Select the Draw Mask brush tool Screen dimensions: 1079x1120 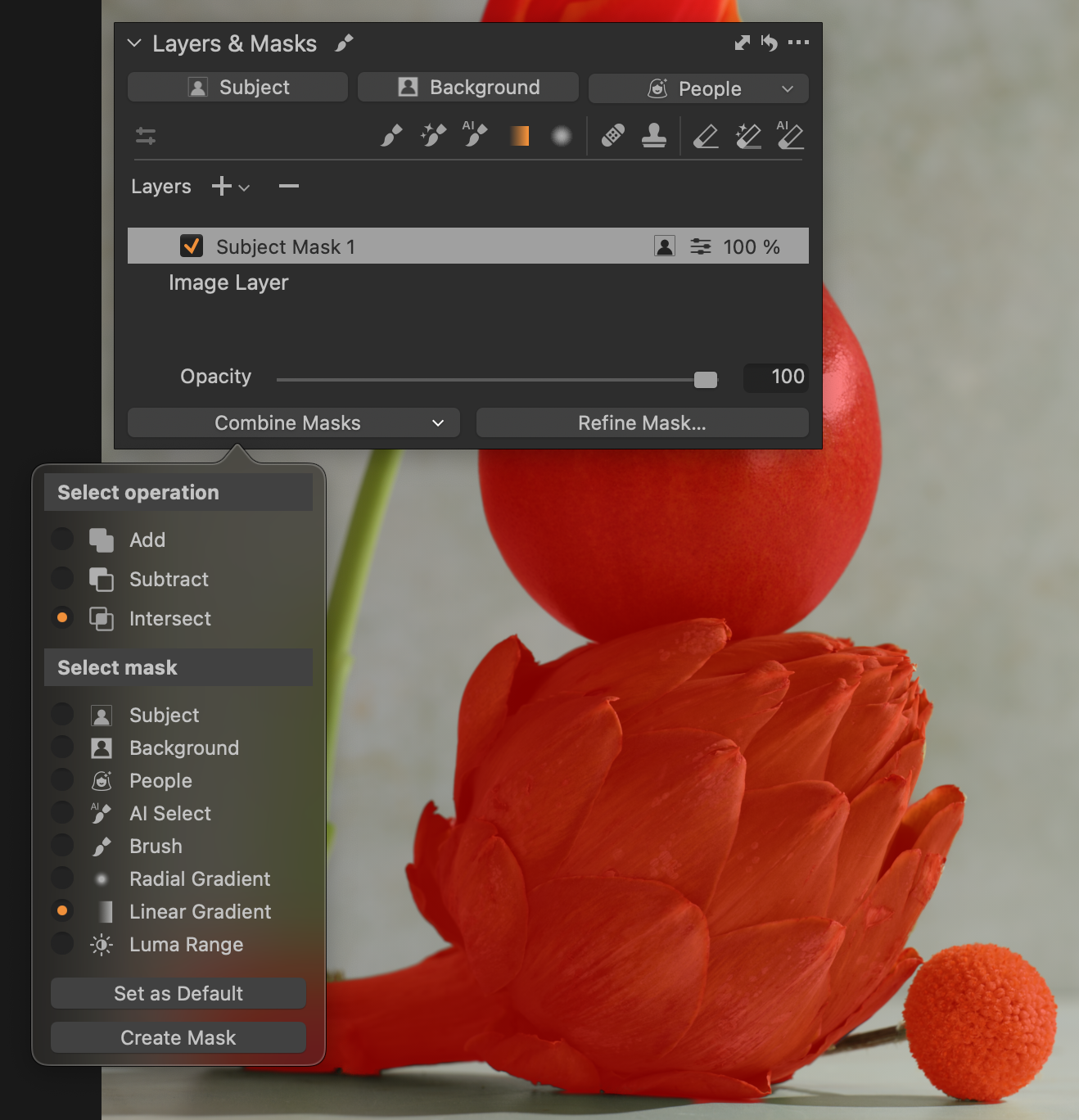pyautogui.click(x=391, y=136)
